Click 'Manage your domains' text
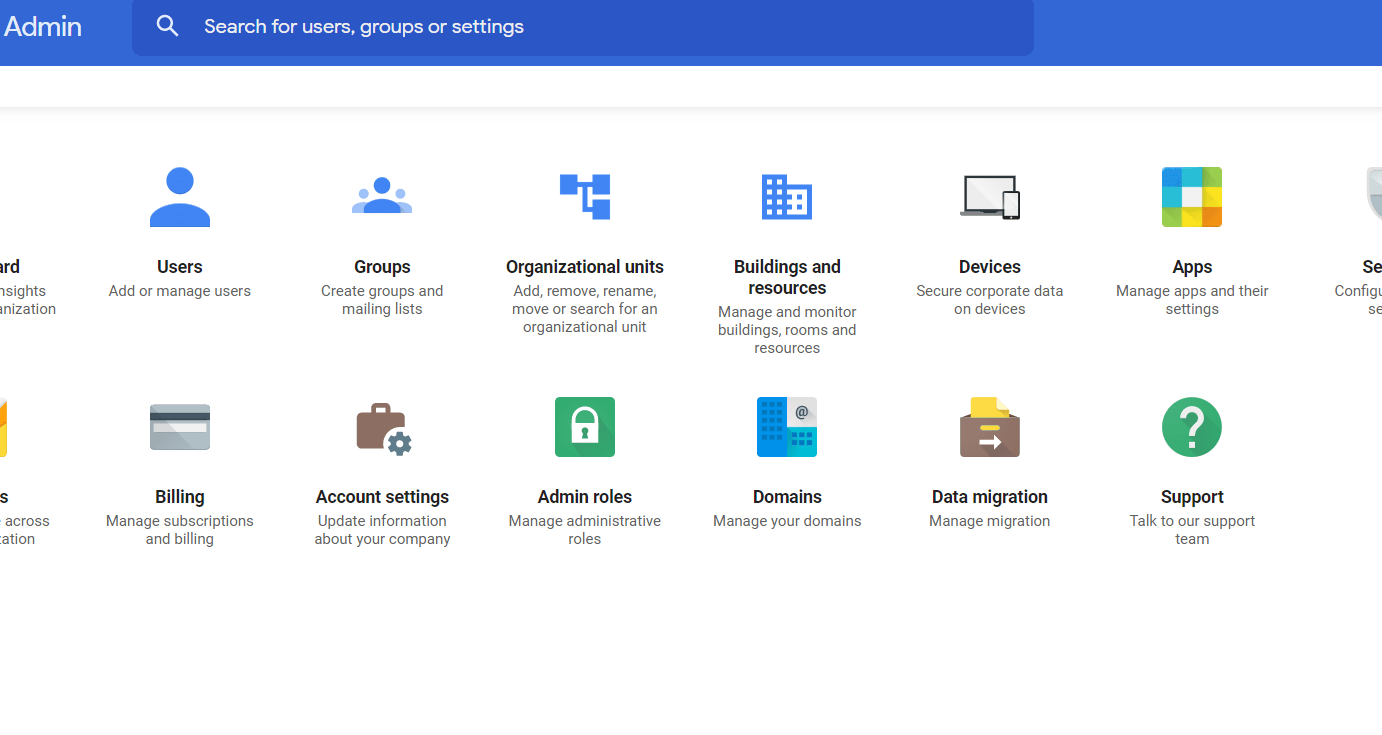 point(787,521)
